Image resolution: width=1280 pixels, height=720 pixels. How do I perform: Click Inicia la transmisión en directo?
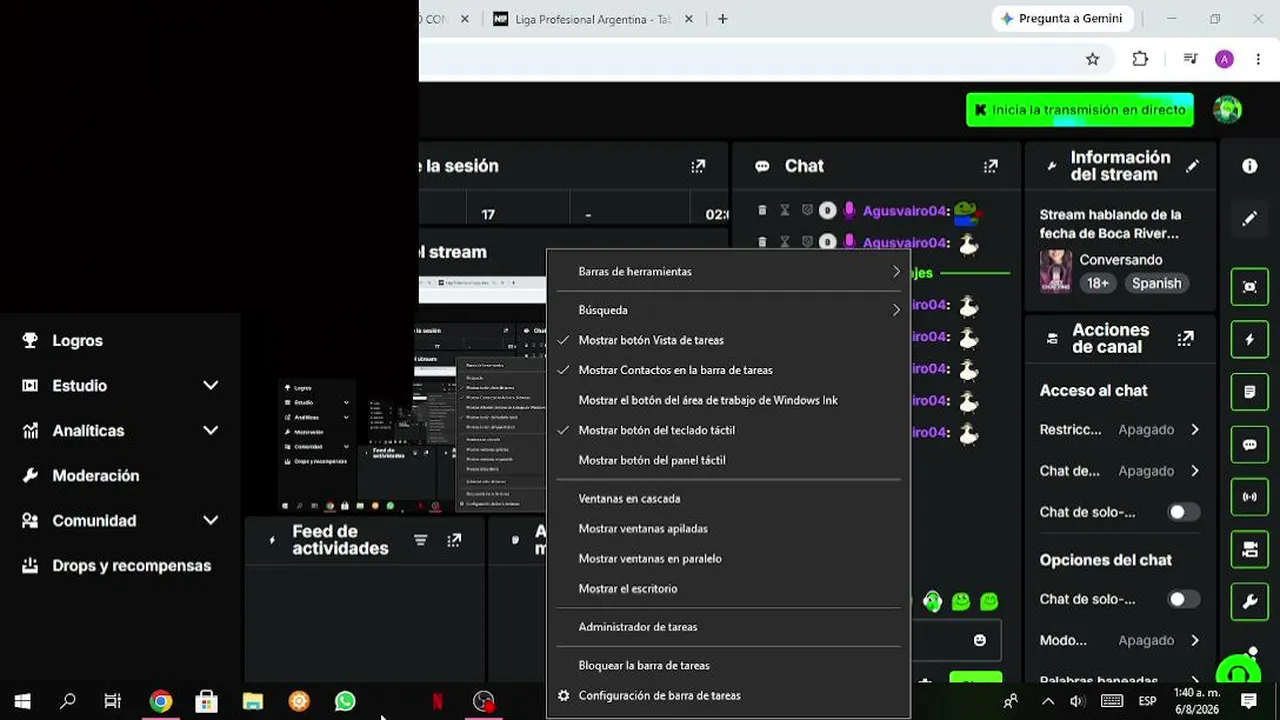[1080, 110]
